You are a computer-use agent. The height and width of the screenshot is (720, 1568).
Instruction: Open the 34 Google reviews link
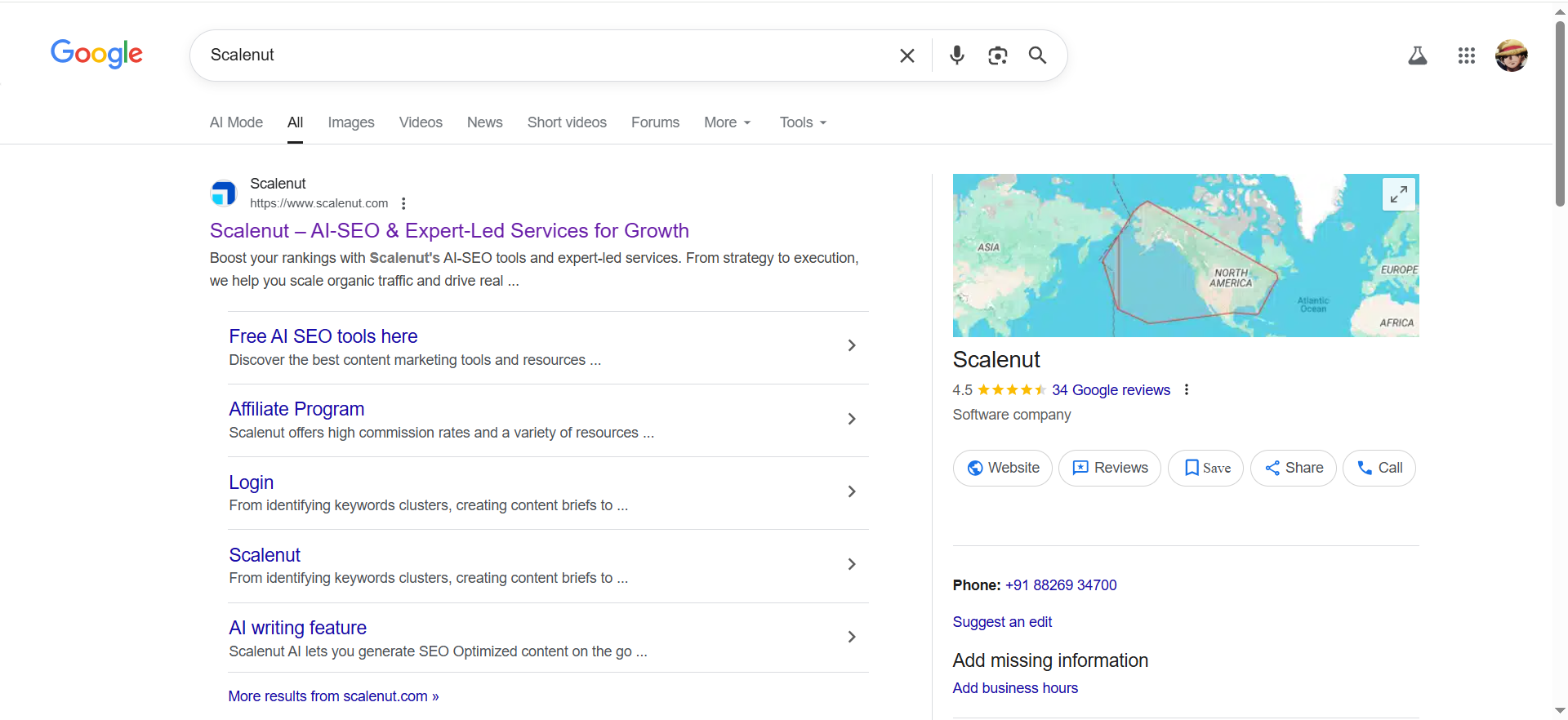click(1111, 390)
